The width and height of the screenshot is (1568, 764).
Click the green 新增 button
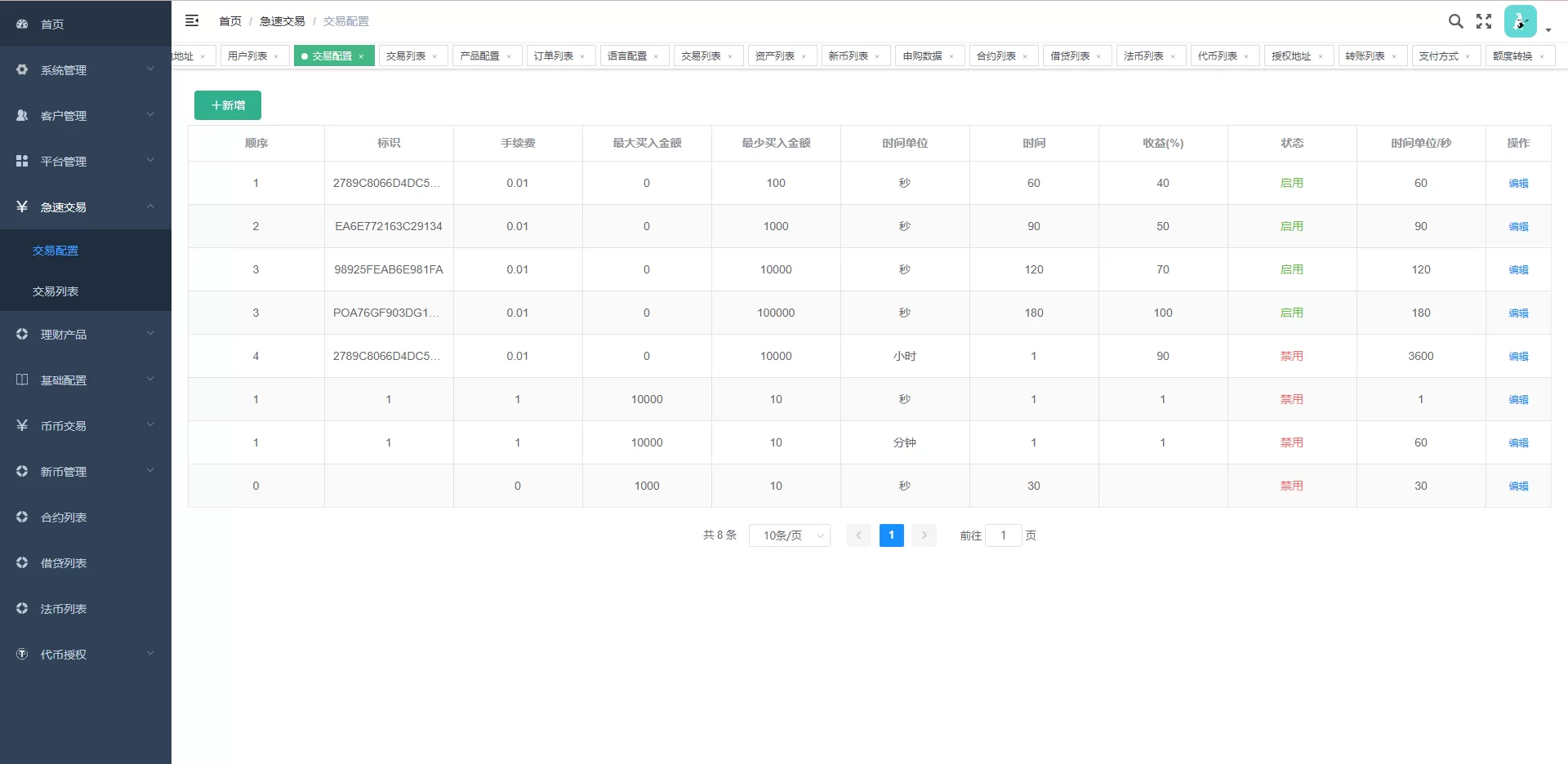228,105
